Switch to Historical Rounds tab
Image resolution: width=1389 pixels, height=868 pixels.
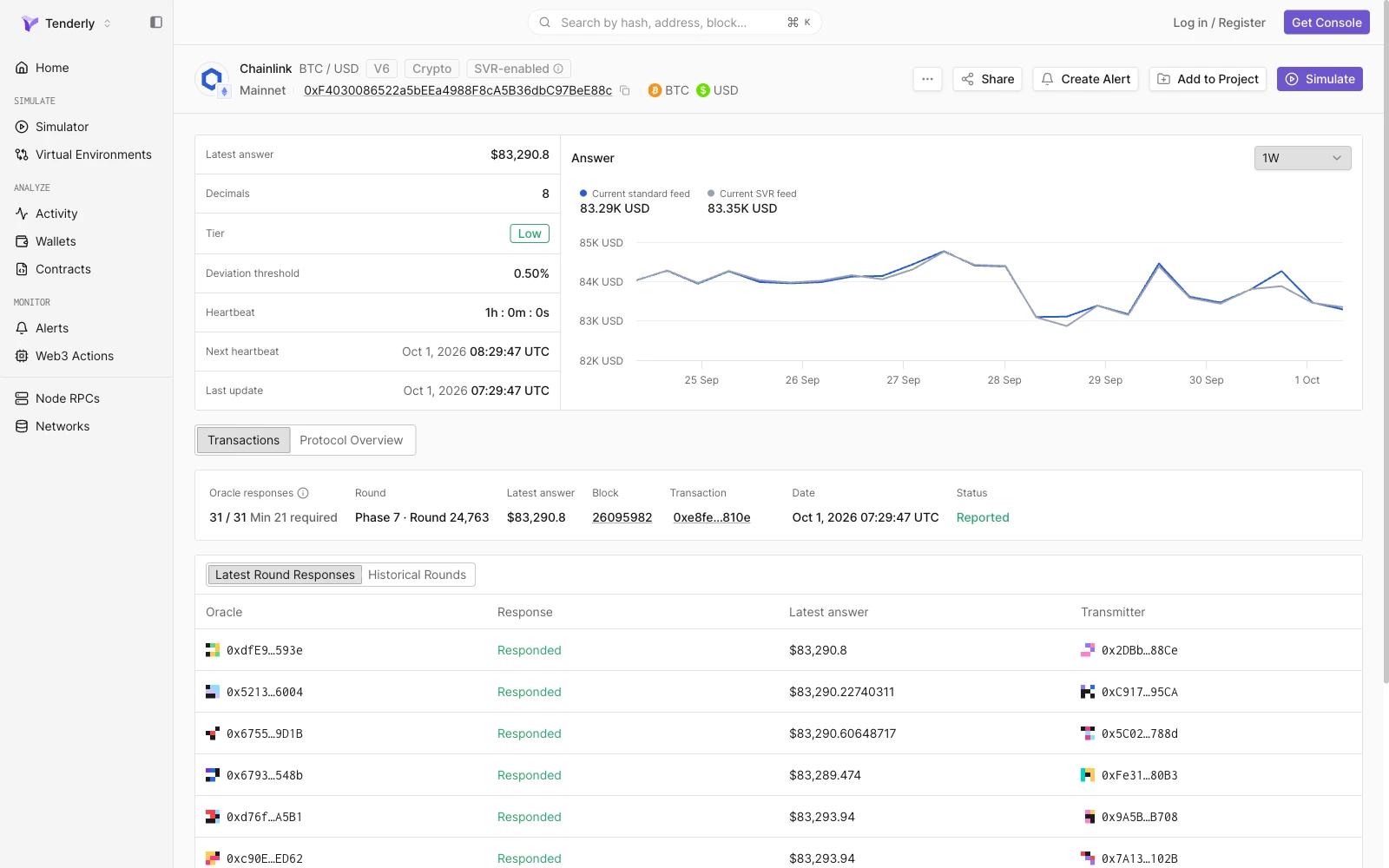pyautogui.click(x=417, y=575)
